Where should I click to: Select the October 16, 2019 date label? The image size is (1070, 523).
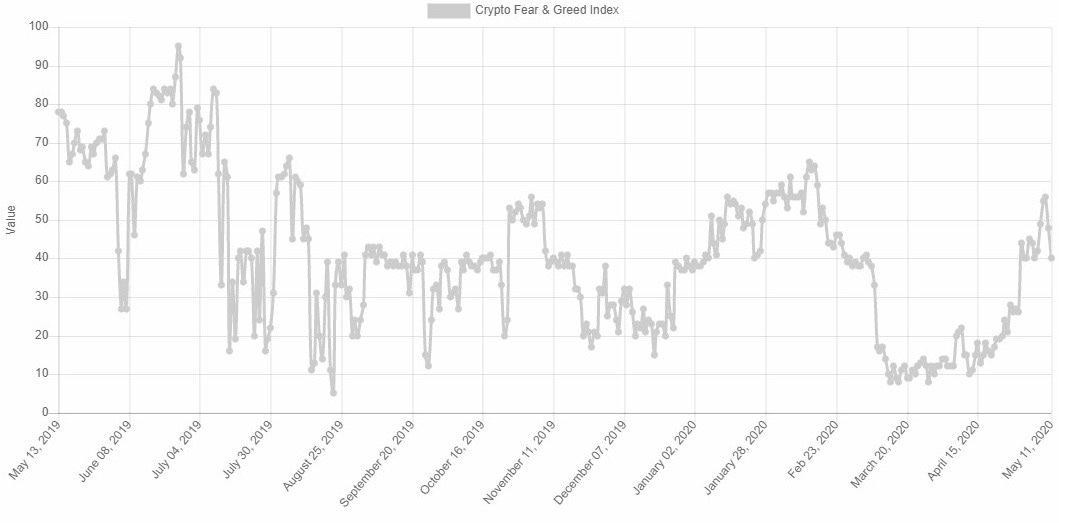click(x=451, y=459)
